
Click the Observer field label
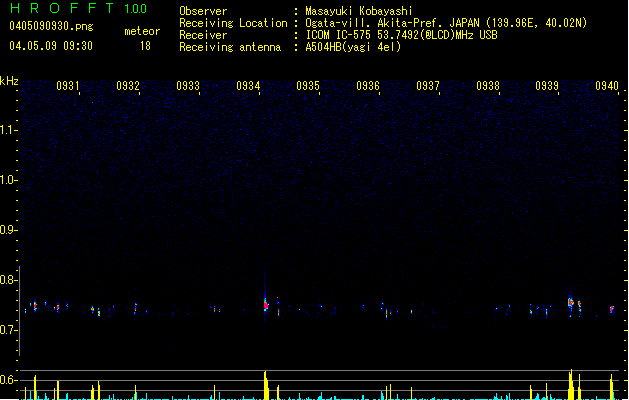tap(203, 11)
